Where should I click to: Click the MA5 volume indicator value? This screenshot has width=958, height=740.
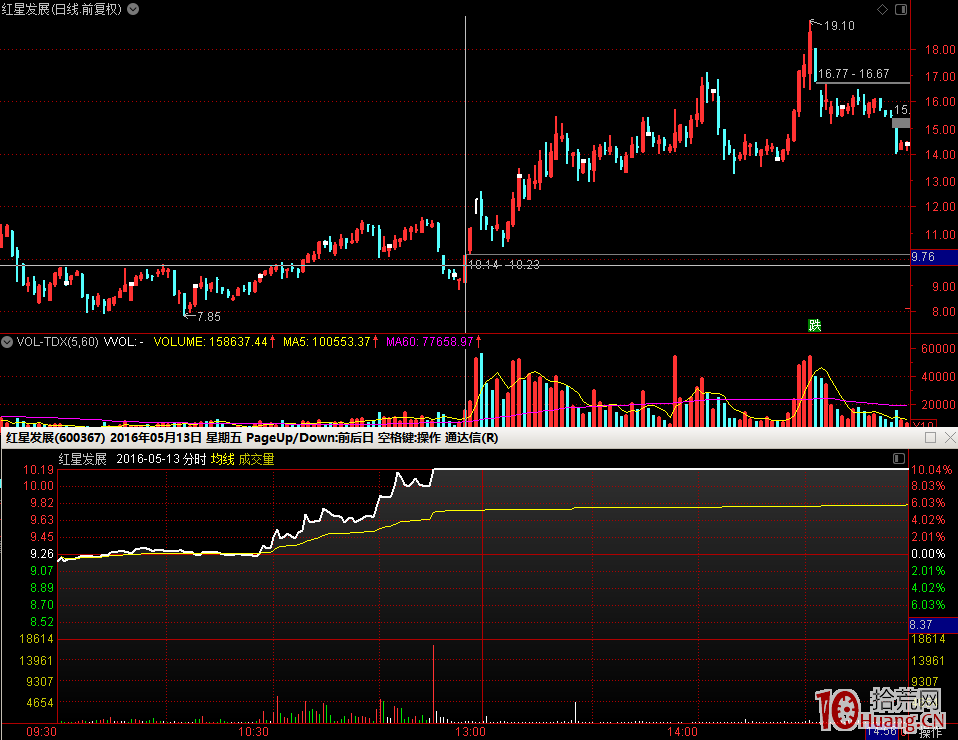[x=326, y=342]
